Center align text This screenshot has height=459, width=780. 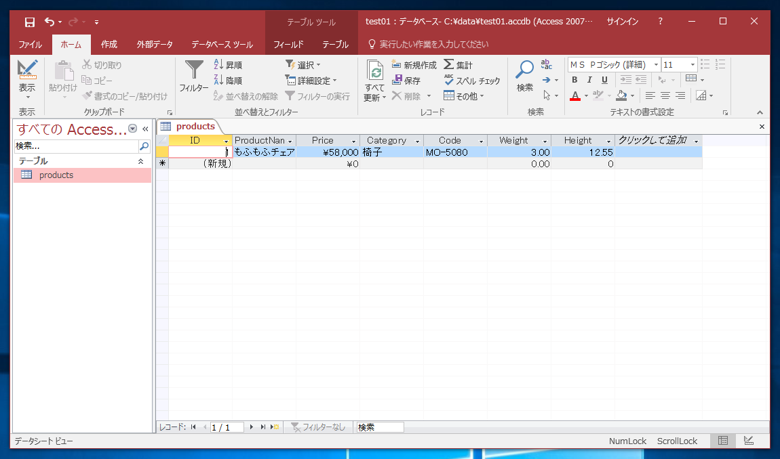point(665,95)
